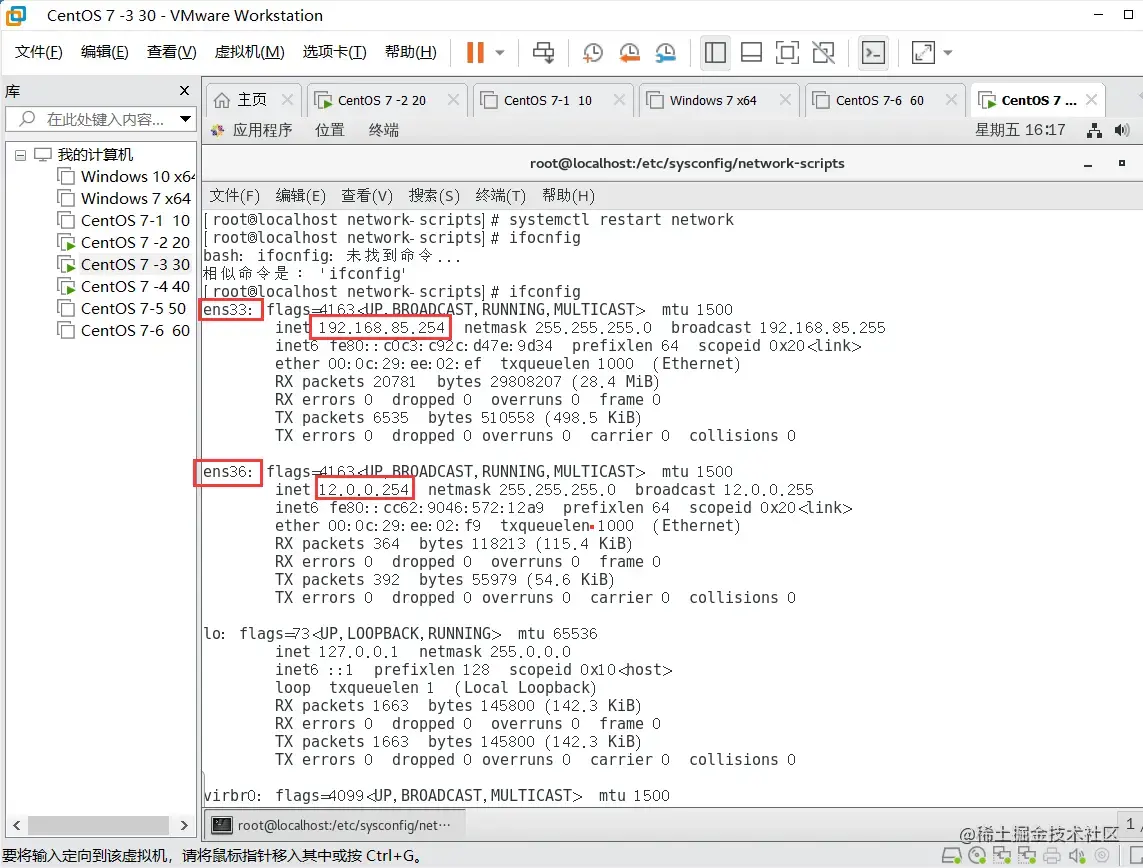1143x868 pixels.
Task: Collapse the 我的计算机 tree node
Action: 20,155
